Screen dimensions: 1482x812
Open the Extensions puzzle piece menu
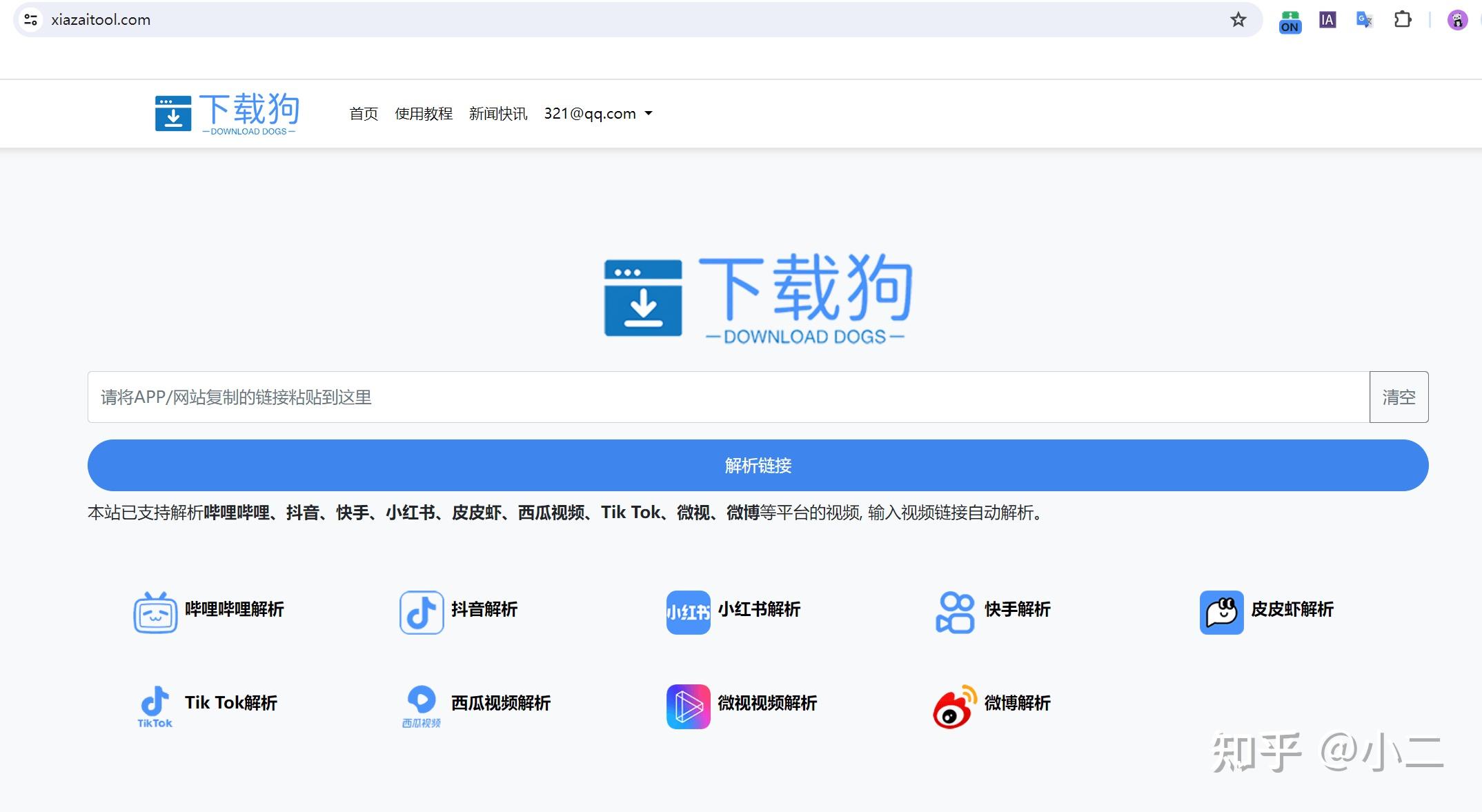point(1403,20)
